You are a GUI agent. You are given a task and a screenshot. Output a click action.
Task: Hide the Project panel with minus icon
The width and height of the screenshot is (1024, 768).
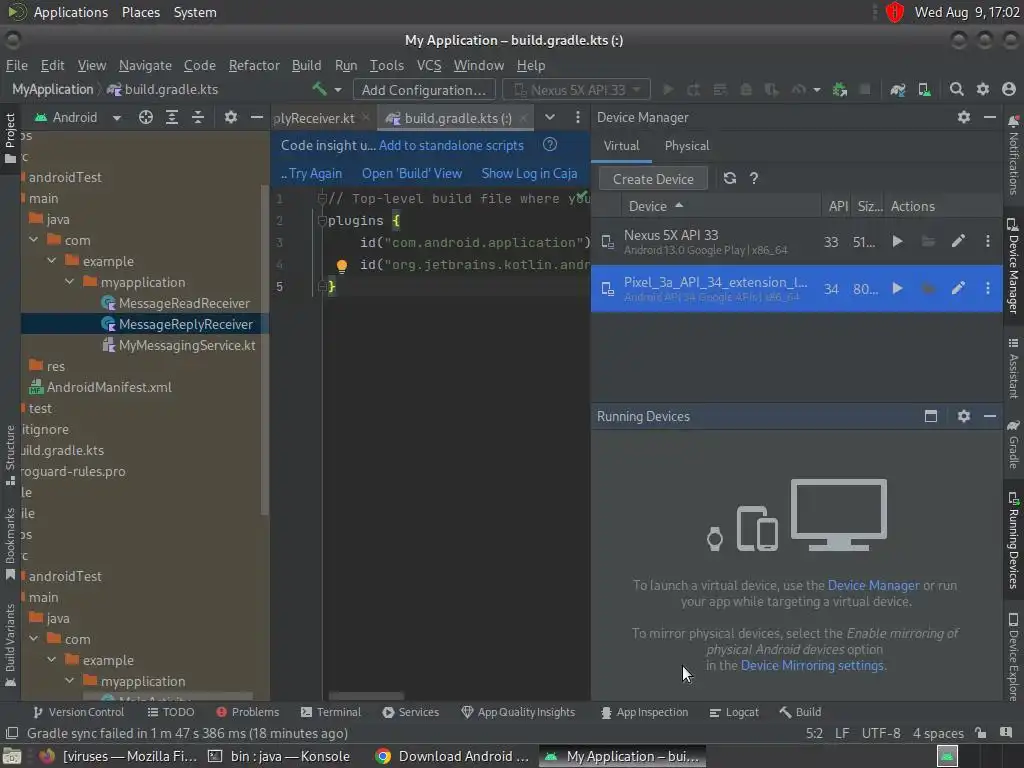pyautogui.click(x=257, y=117)
